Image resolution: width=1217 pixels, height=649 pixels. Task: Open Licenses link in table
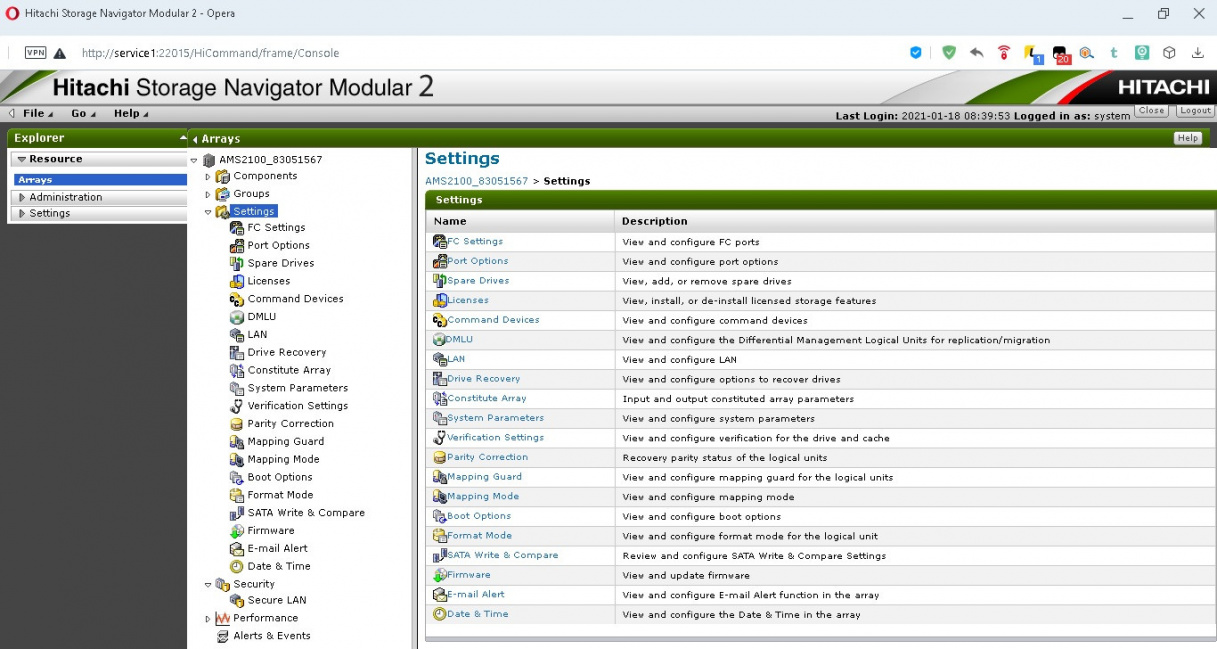click(x=468, y=300)
